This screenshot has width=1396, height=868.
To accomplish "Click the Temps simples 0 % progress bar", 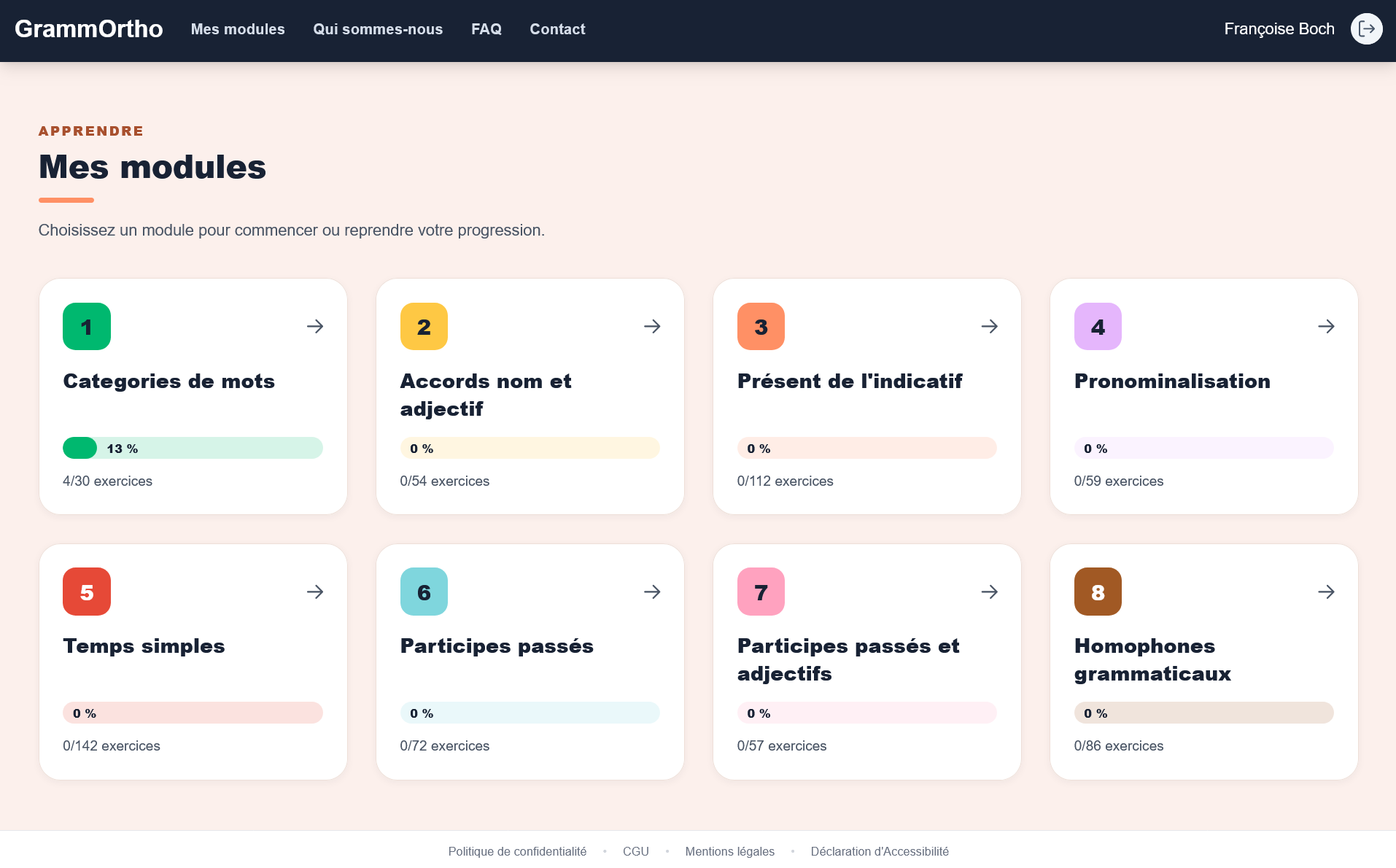I will [x=193, y=713].
